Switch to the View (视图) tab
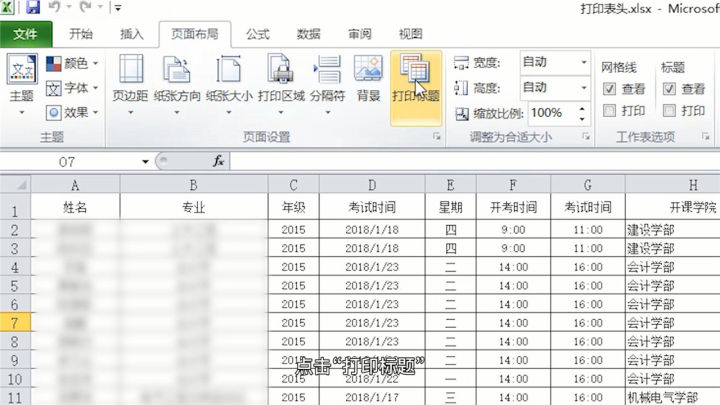The image size is (720, 405). (x=410, y=34)
